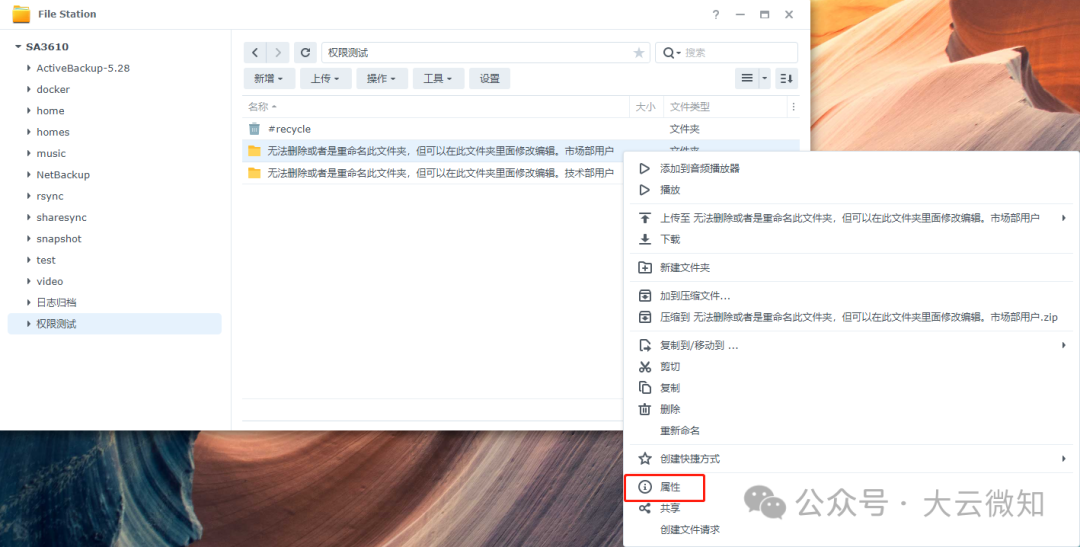The height and width of the screenshot is (547, 1080).
Task: Switch to list view mode icon
Action: coord(747,79)
